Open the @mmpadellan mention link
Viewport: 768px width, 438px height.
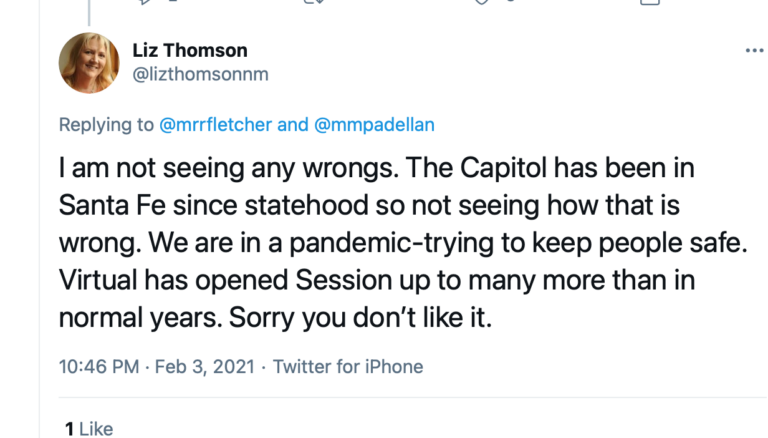point(374,125)
